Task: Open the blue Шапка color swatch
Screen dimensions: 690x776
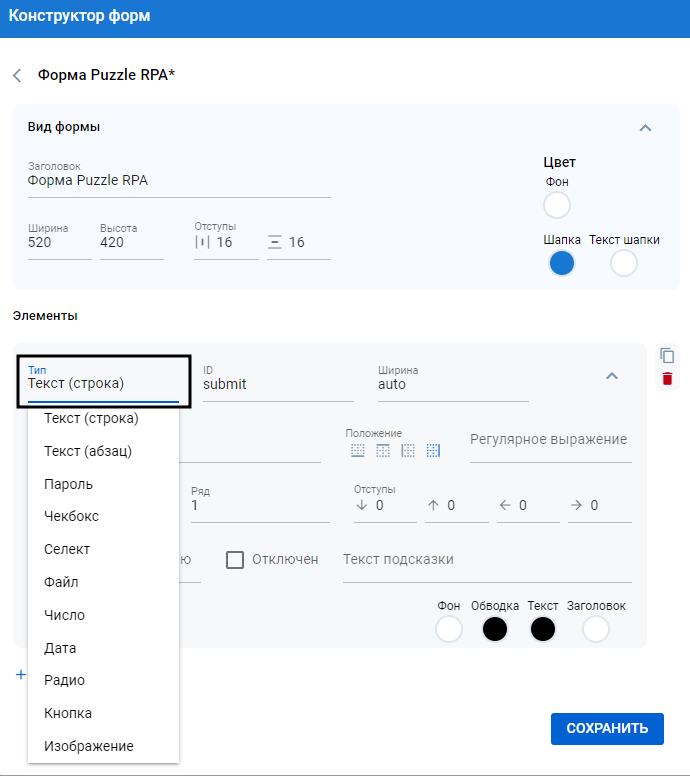Action: pos(562,263)
